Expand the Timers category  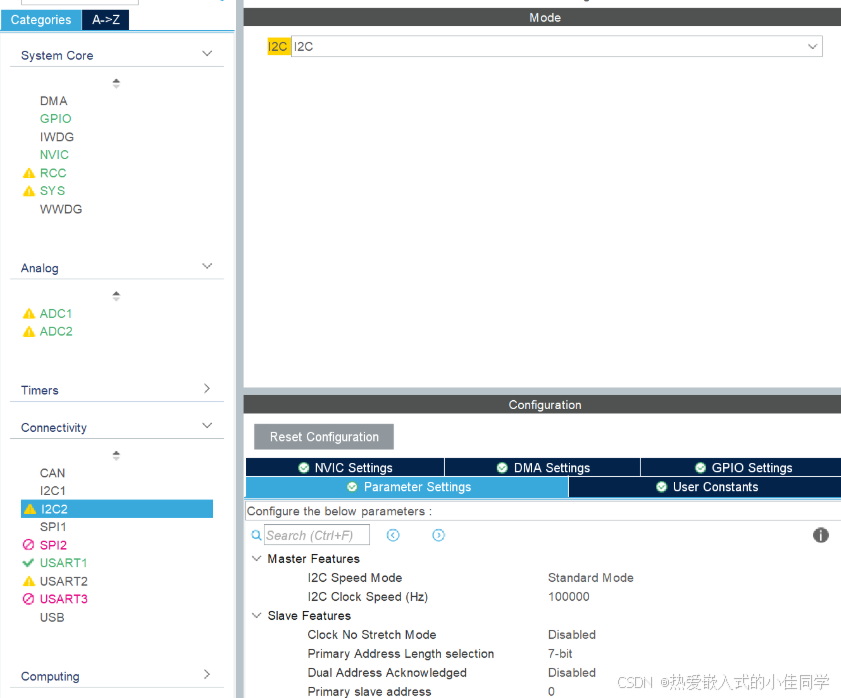click(207, 388)
